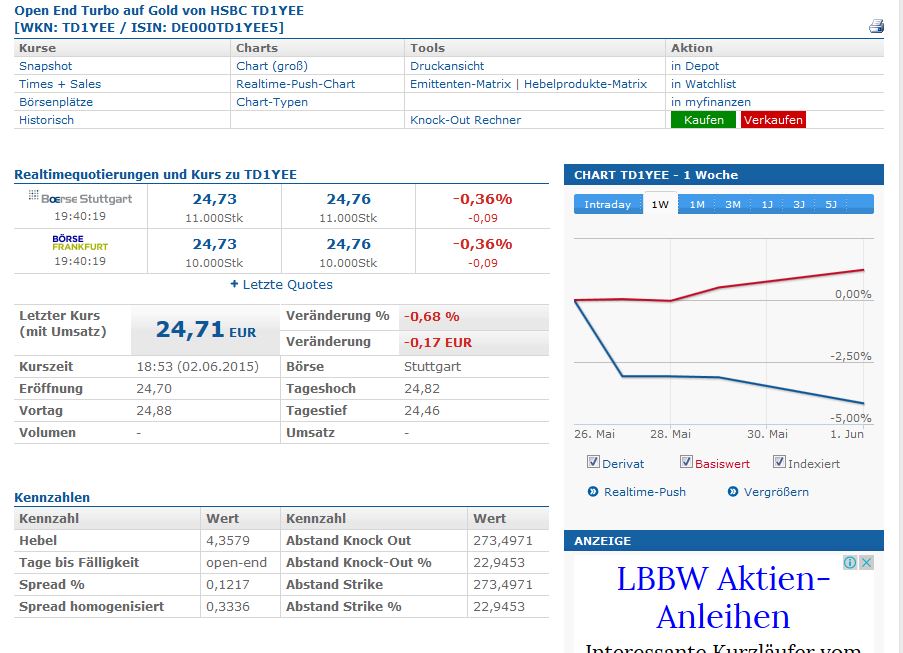Click the ad info icon

tap(850, 563)
